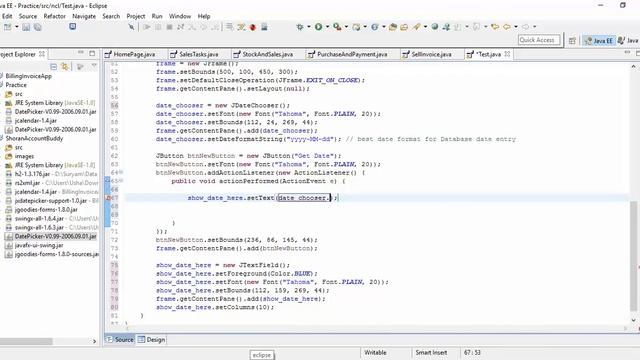Switch to the SellInvoice.java editor tab
The height and width of the screenshot is (360, 640).
pyautogui.click(x=431, y=54)
